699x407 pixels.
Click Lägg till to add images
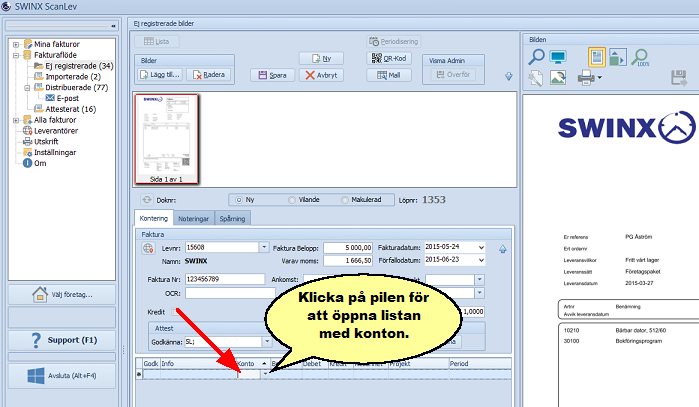tap(160, 75)
